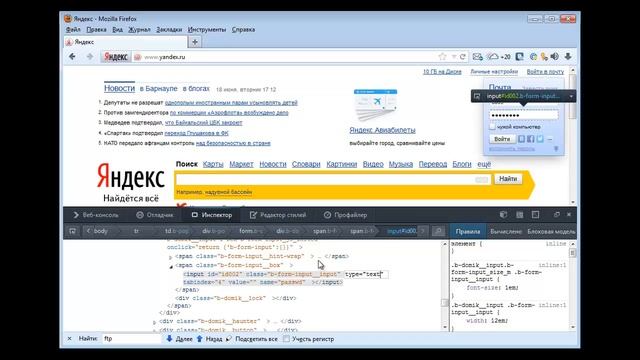Close the find bar with the X
The height and width of the screenshot is (360, 640).
(69, 338)
